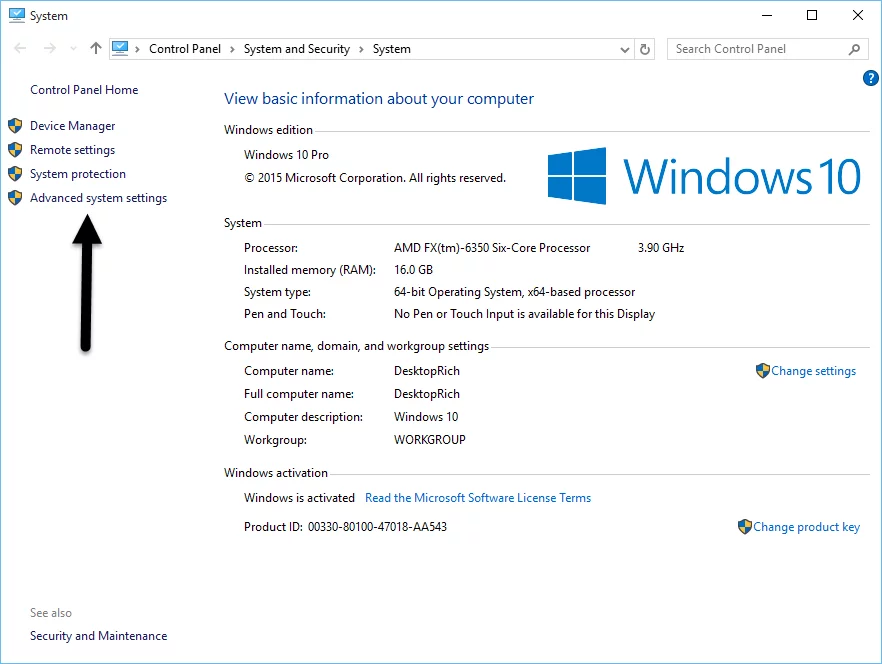Click the shield icon beside Remote settings
This screenshot has width=882, height=664.
14,150
